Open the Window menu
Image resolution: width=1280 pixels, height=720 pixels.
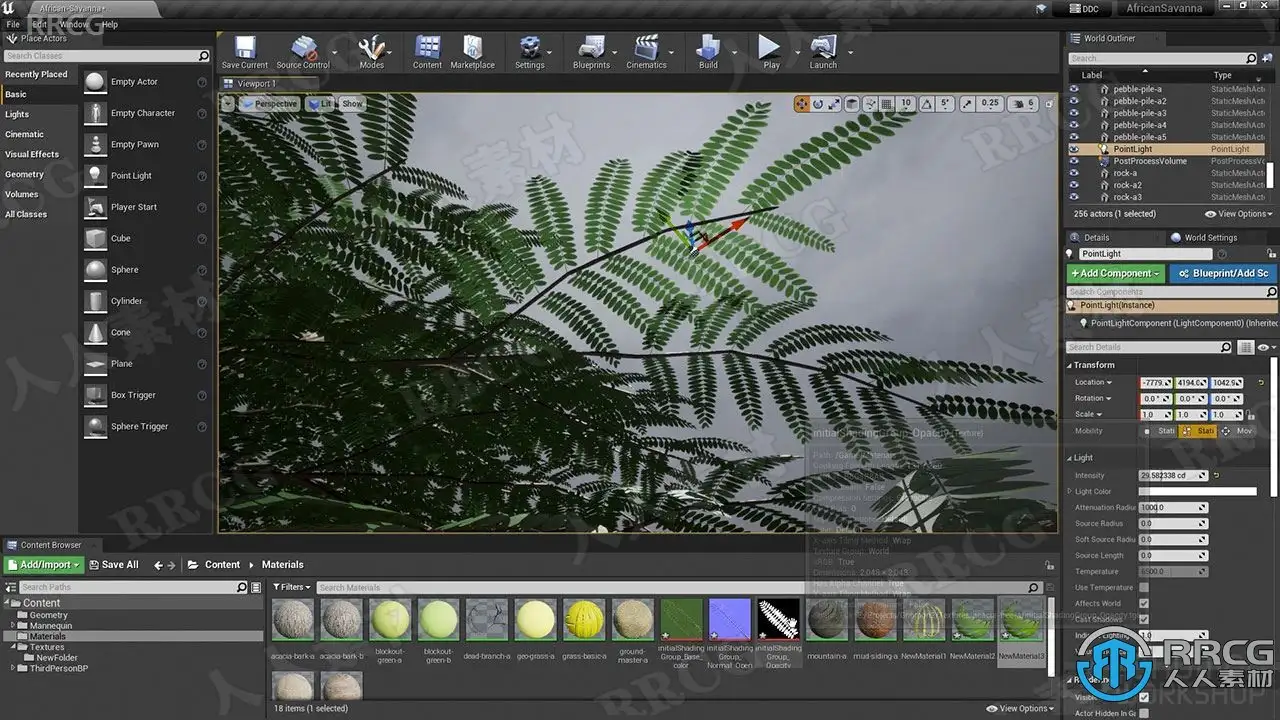[73, 24]
